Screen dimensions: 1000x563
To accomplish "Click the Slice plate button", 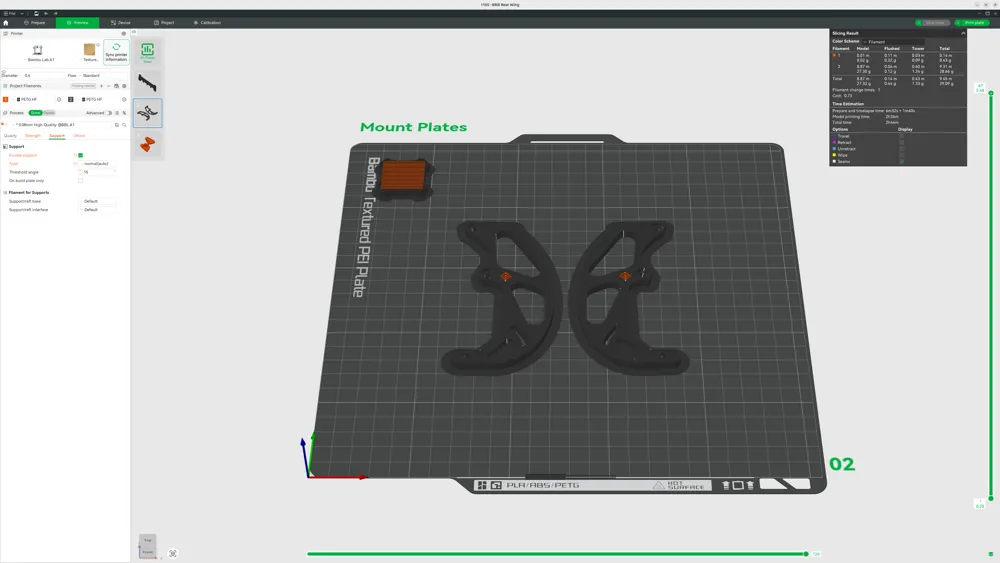I will (x=936, y=22).
